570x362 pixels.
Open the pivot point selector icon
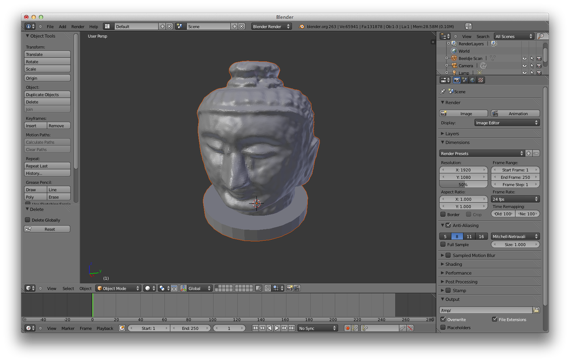coord(164,288)
